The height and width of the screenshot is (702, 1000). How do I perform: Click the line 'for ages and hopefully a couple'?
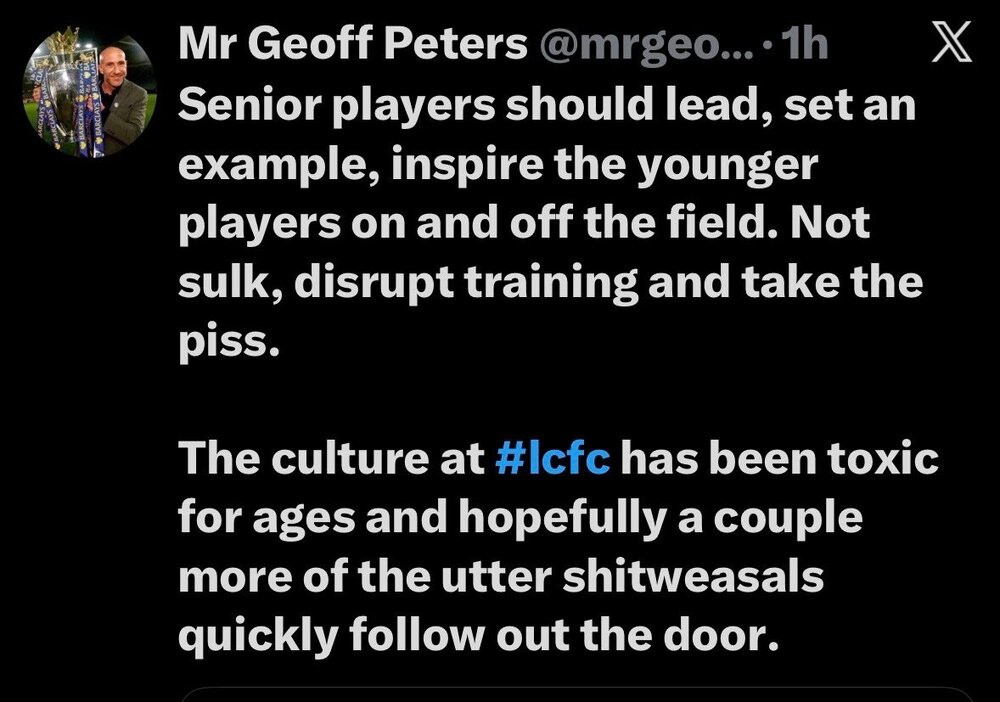(520, 518)
